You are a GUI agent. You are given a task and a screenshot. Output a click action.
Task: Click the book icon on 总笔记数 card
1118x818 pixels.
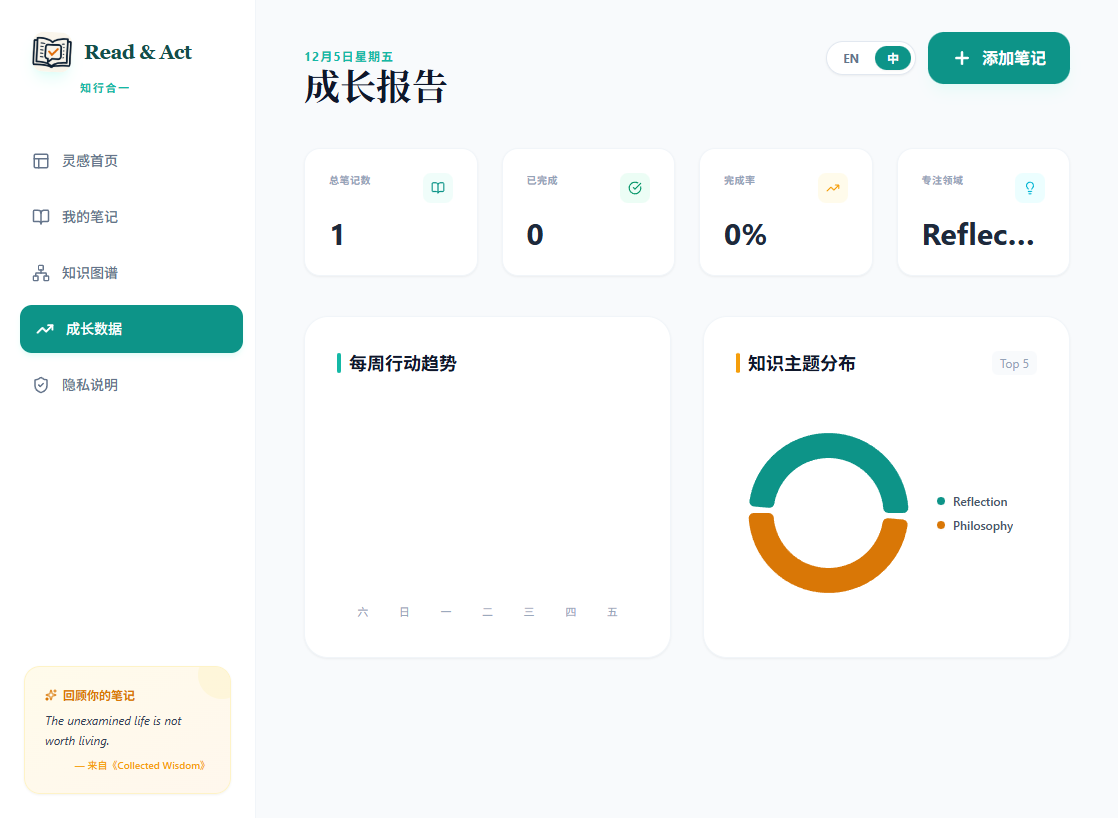pyautogui.click(x=437, y=188)
